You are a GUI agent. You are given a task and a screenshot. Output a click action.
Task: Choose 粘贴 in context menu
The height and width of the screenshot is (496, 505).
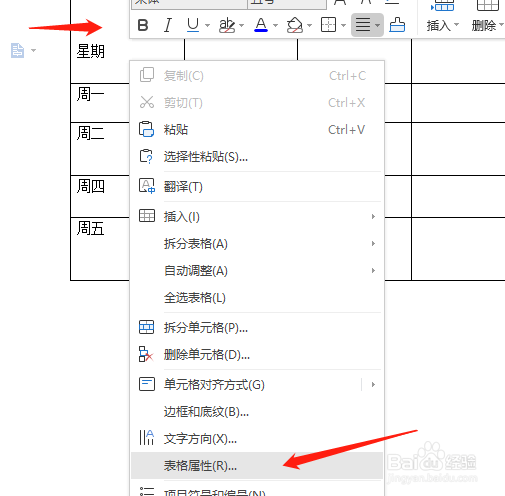pyautogui.click(x=257, y=130)
